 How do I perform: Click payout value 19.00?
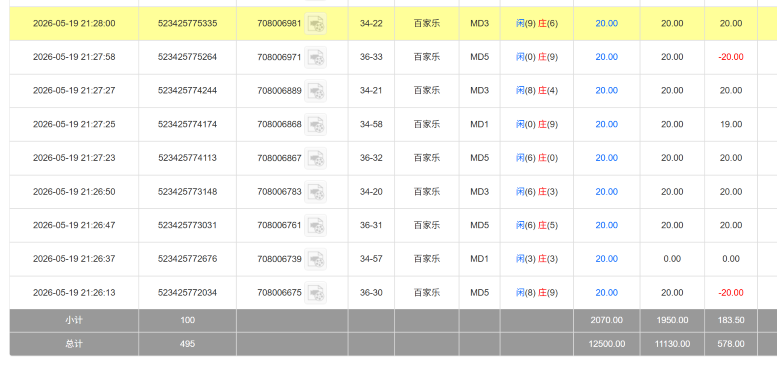click(731, 124)
